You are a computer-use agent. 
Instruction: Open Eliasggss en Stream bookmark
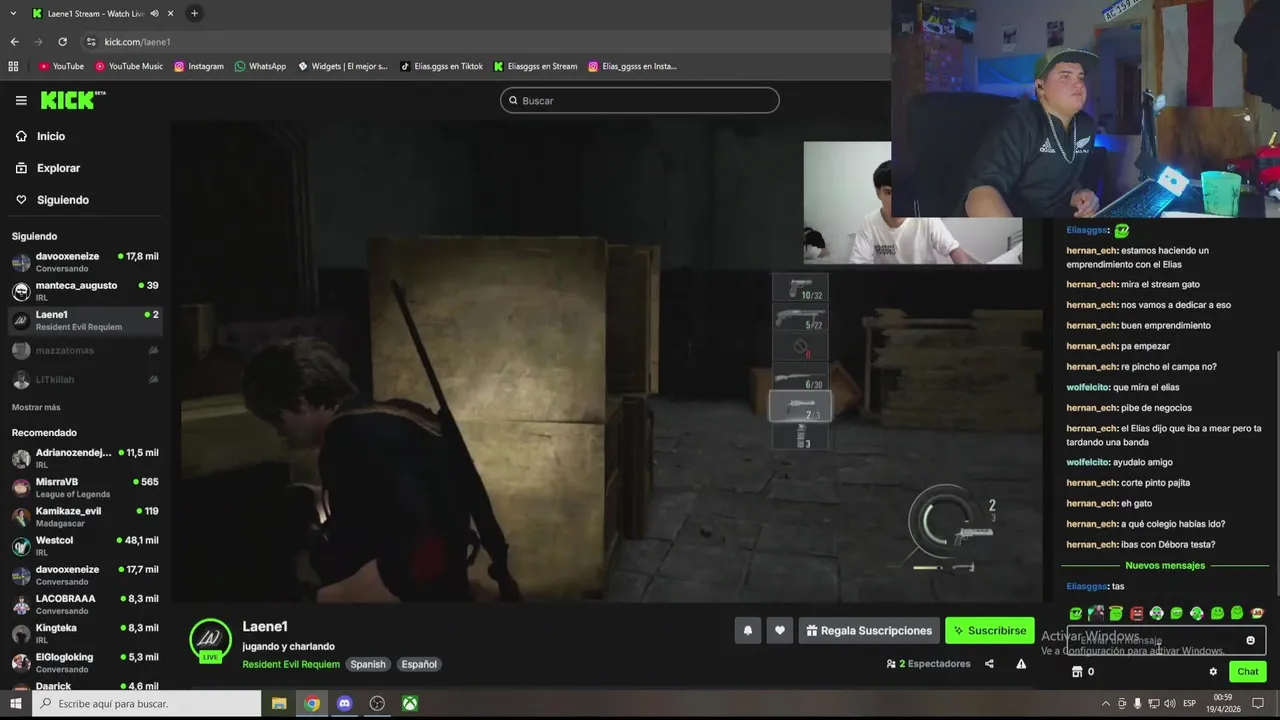tap(535, 66)
